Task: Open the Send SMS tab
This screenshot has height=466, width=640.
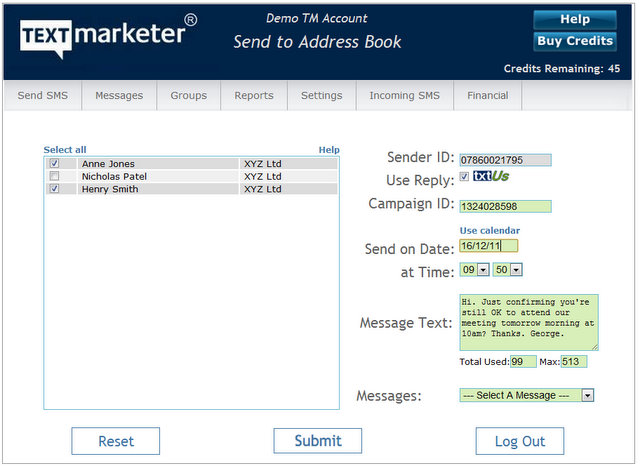Action: pos(44,96)
